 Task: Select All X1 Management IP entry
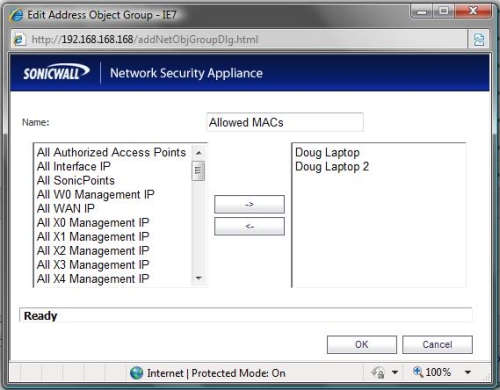point(93,237)
